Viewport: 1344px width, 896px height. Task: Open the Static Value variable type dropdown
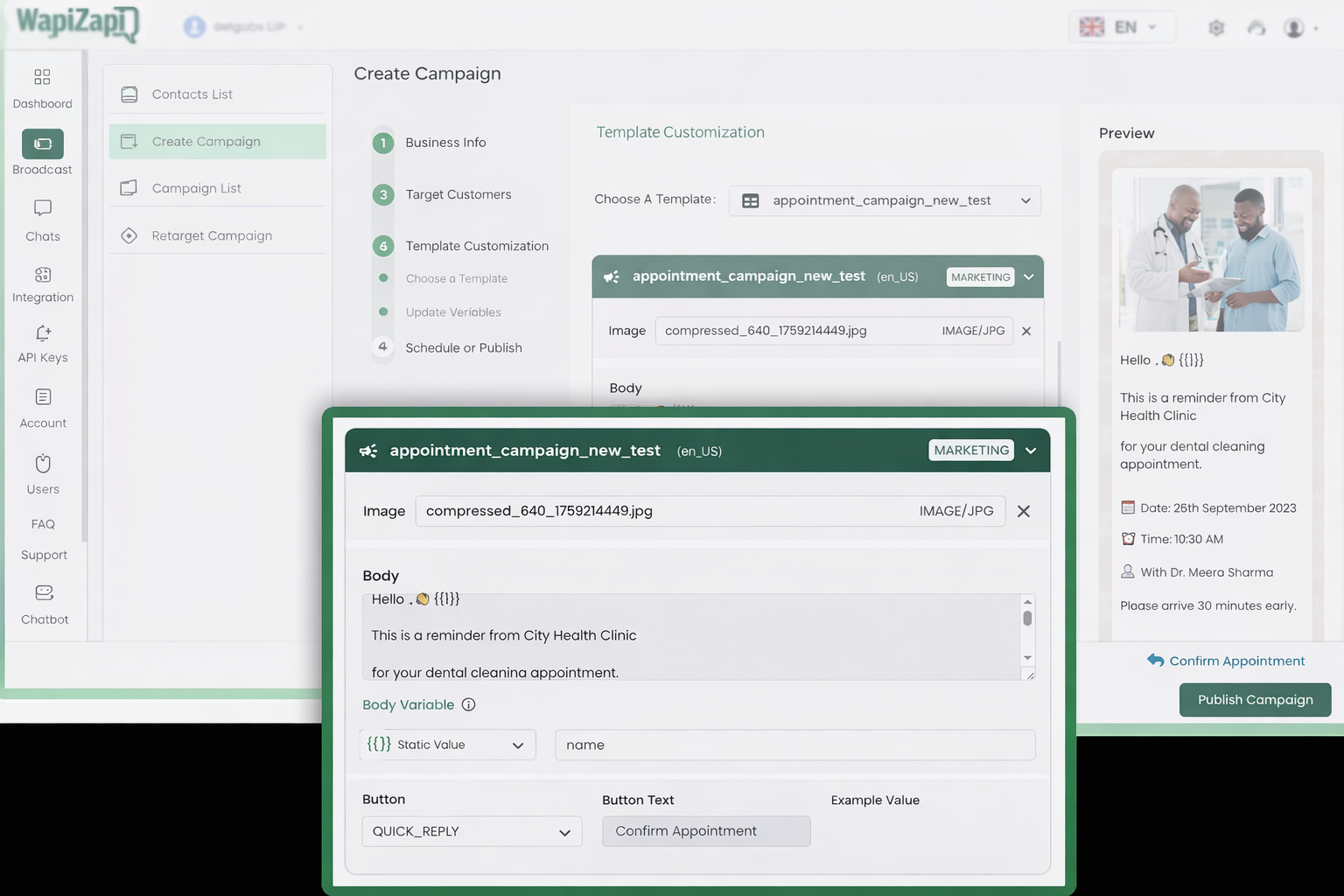tap(448, 745)
